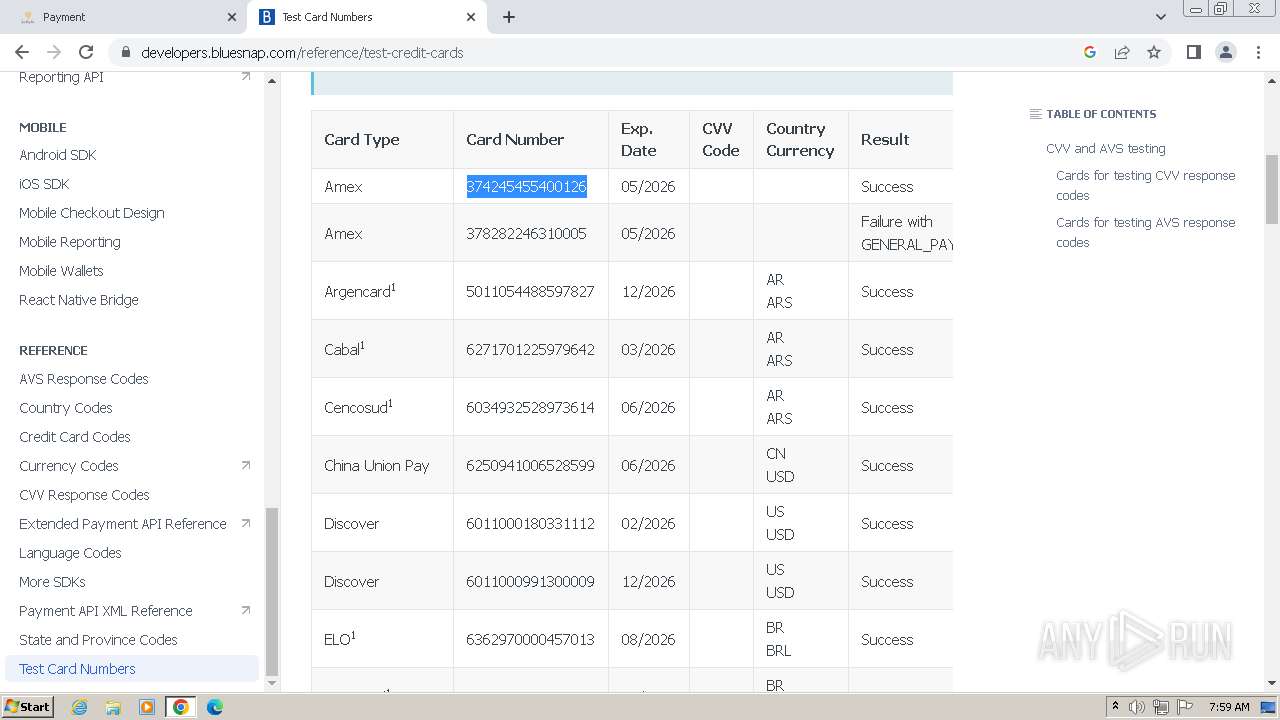Click the China Union Pay number 6250941006528599
This screenshot has height=720, width=1280.
530,466
